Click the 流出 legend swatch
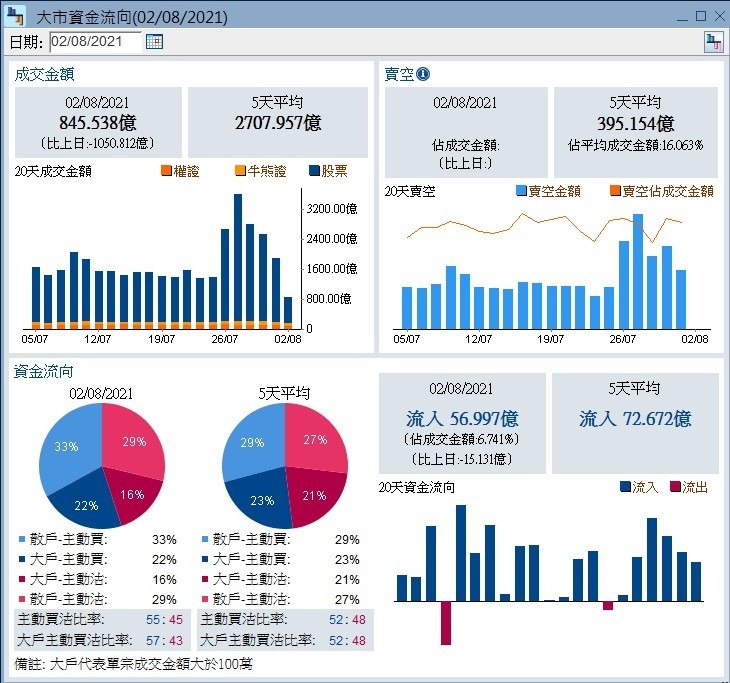The image size is (730, 683). pos(675,487)
